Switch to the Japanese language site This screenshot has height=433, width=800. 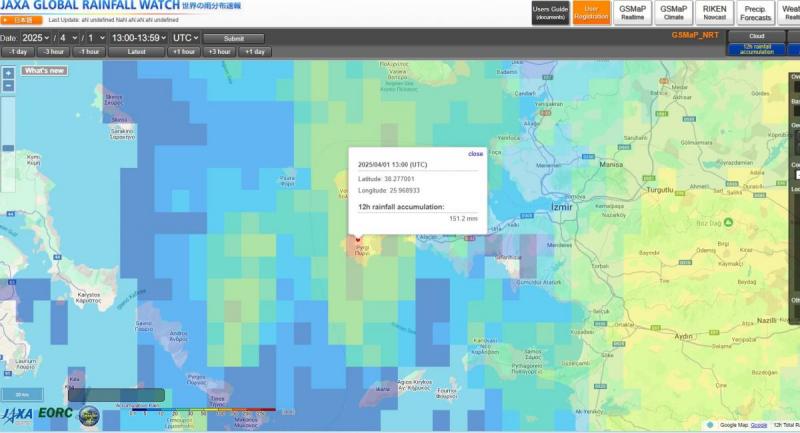coord(21,20)
